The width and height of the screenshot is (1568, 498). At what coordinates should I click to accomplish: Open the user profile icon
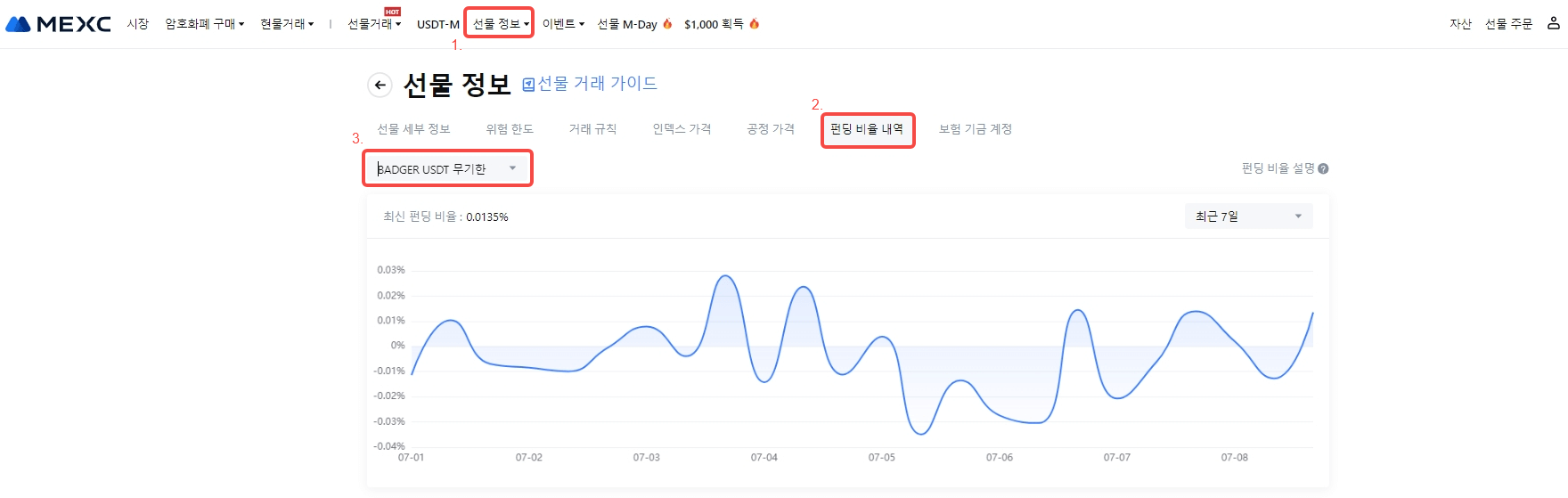[x=1553, y=23]
